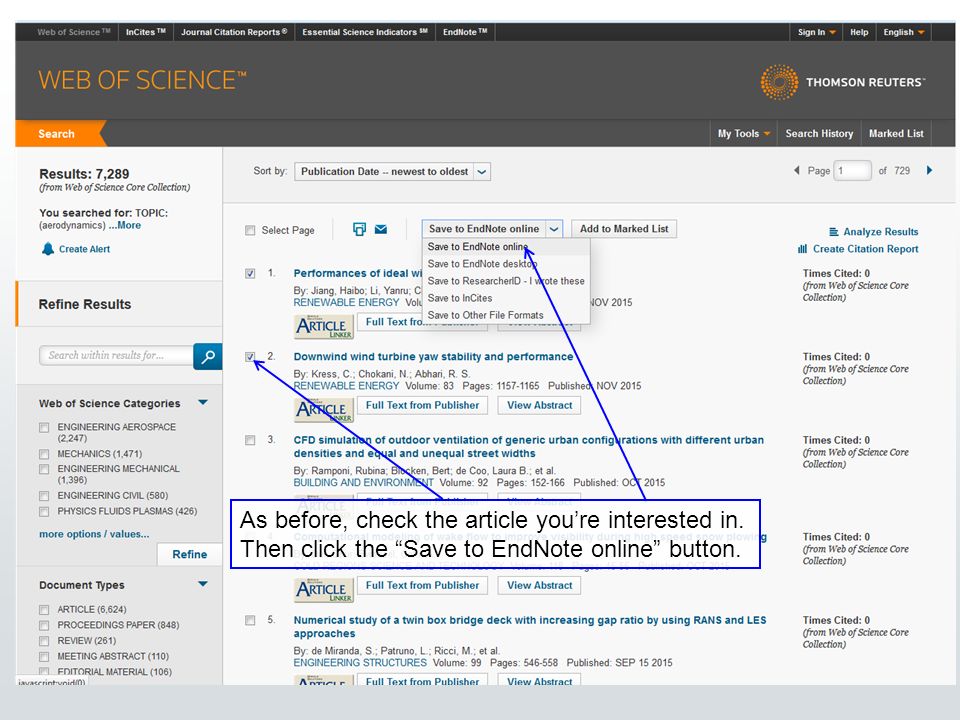Click the Search within results field

[116, 356]
